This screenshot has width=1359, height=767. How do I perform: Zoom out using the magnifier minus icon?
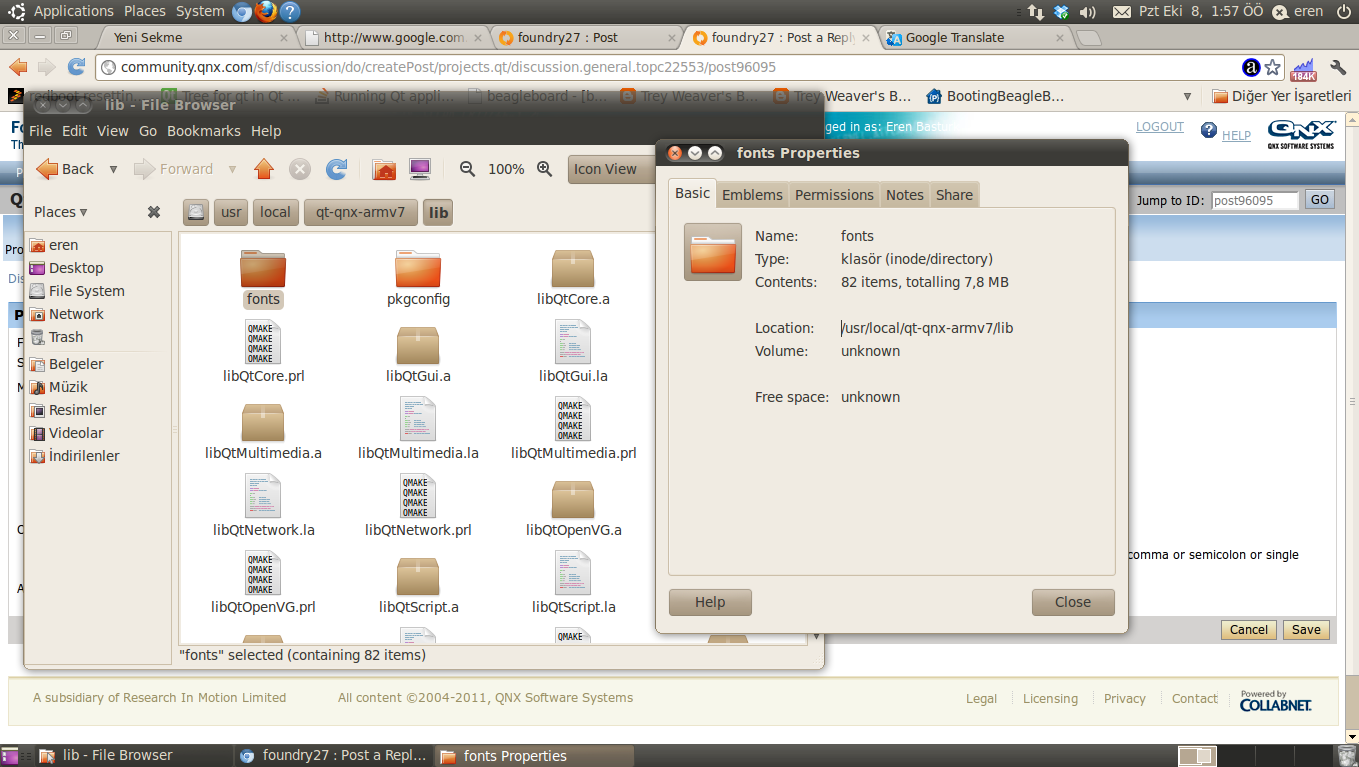[x=467, y=169]
